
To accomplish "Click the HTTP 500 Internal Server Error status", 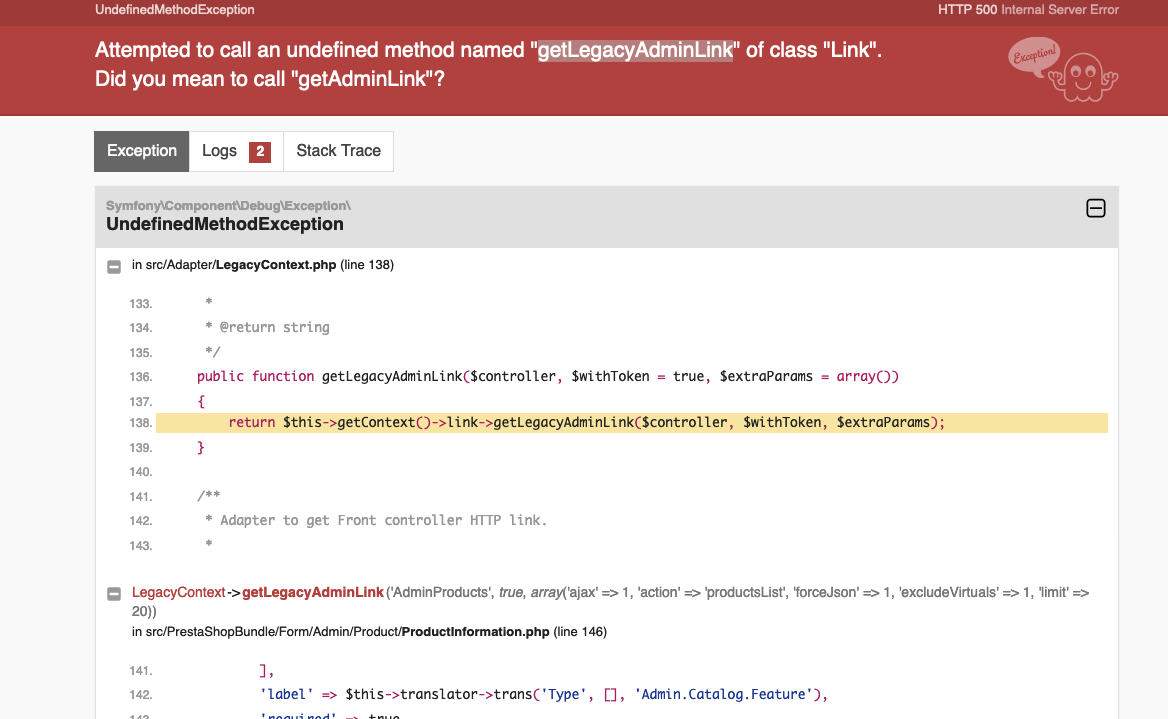I will [x=1028, y=10].
